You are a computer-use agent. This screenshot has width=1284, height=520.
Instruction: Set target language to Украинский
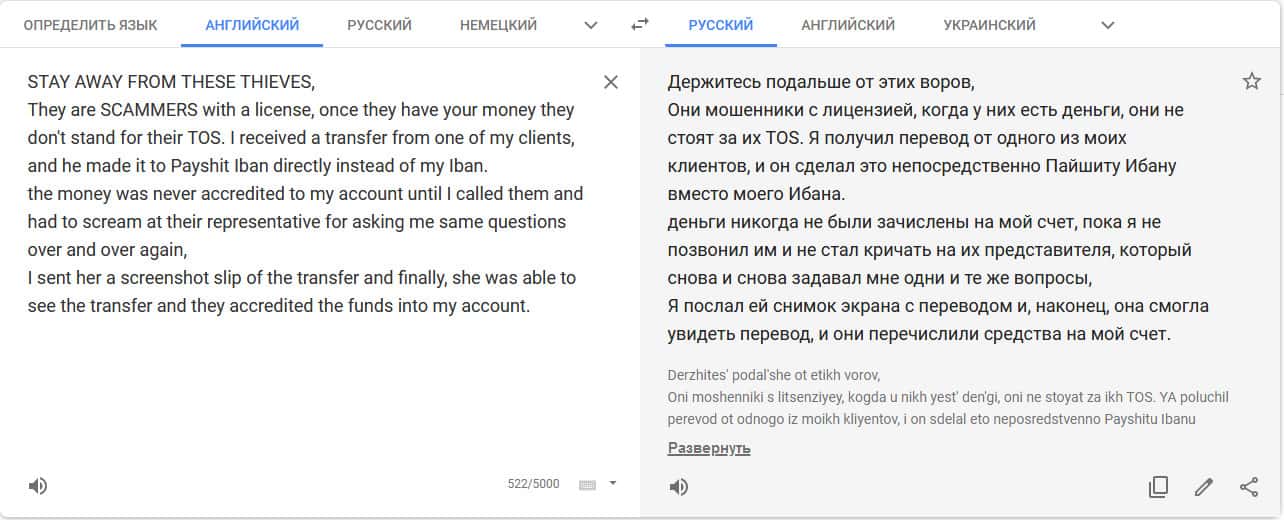click(x=989, y=25)
